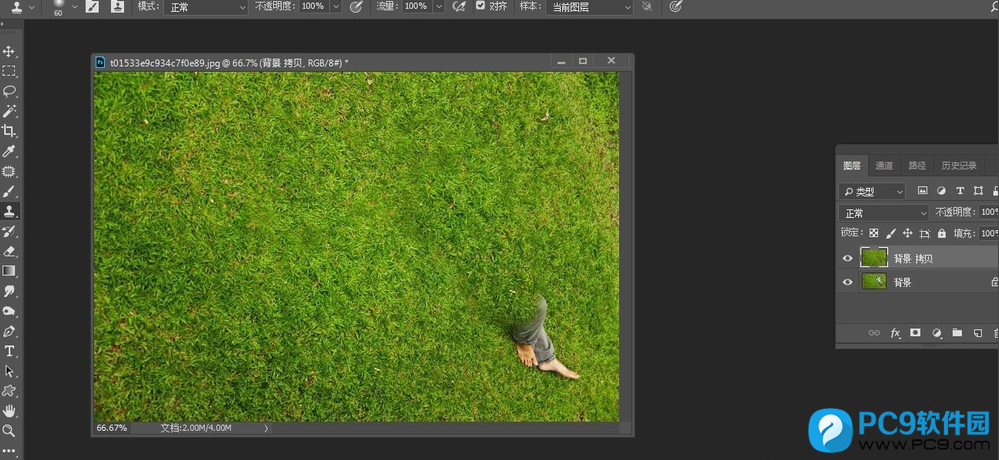Filter layers by adjustment layers icon
999x460 pixels.
point(941,190)
